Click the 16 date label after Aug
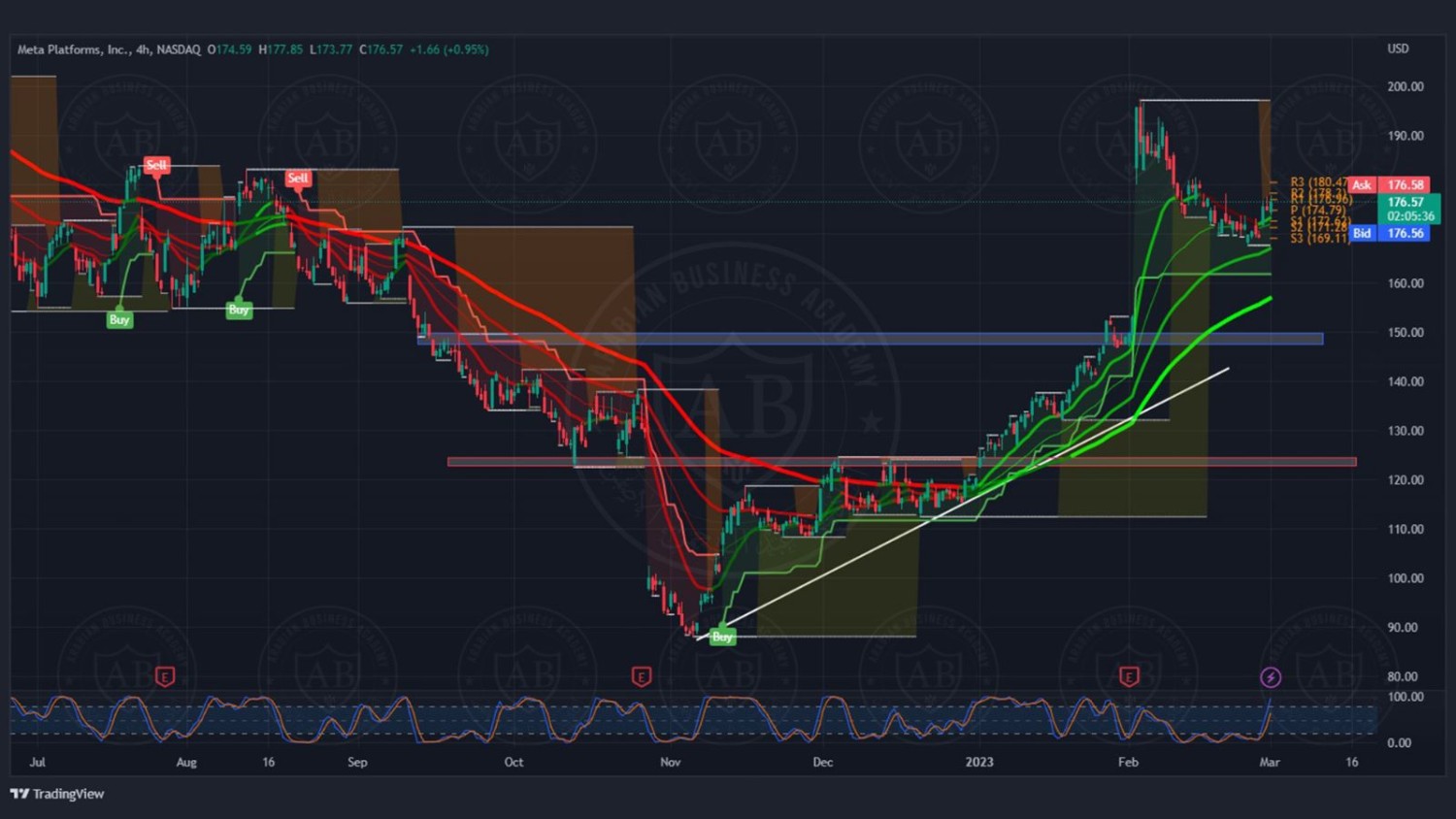Image resolution: width=1456 pixels, height=819 pixels. [269, 762]
